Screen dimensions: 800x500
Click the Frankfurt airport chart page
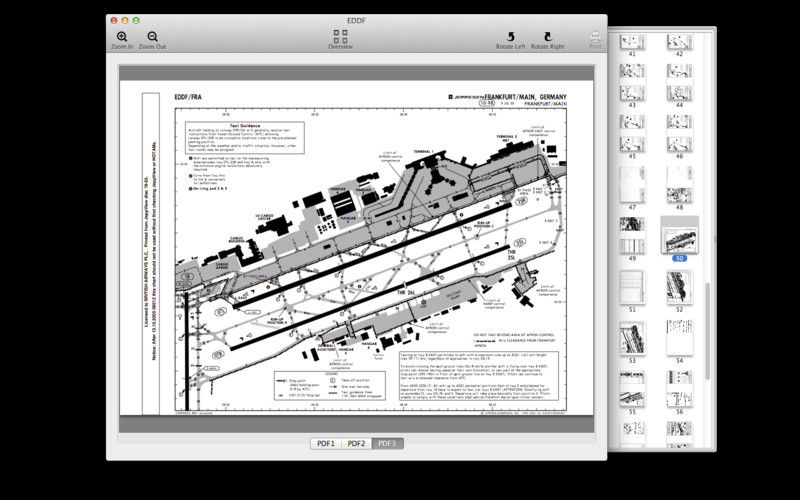[356, 247]
